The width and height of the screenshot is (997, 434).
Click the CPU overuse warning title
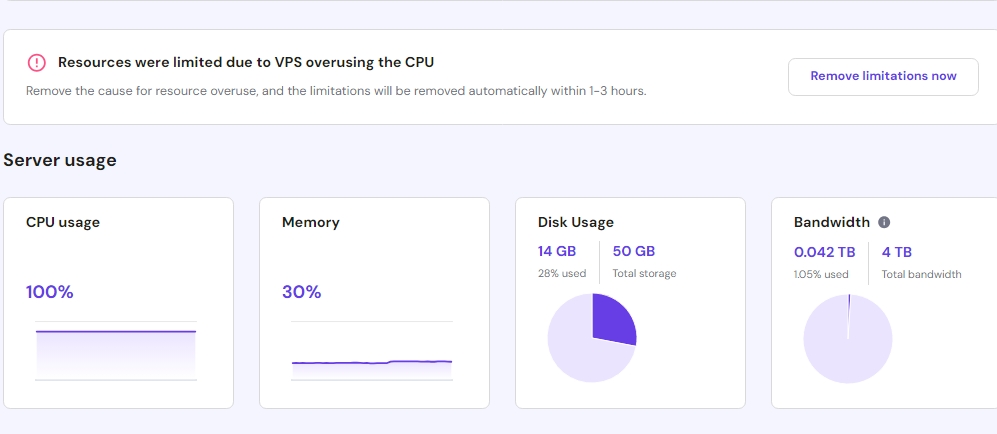(x=246, y=62)
